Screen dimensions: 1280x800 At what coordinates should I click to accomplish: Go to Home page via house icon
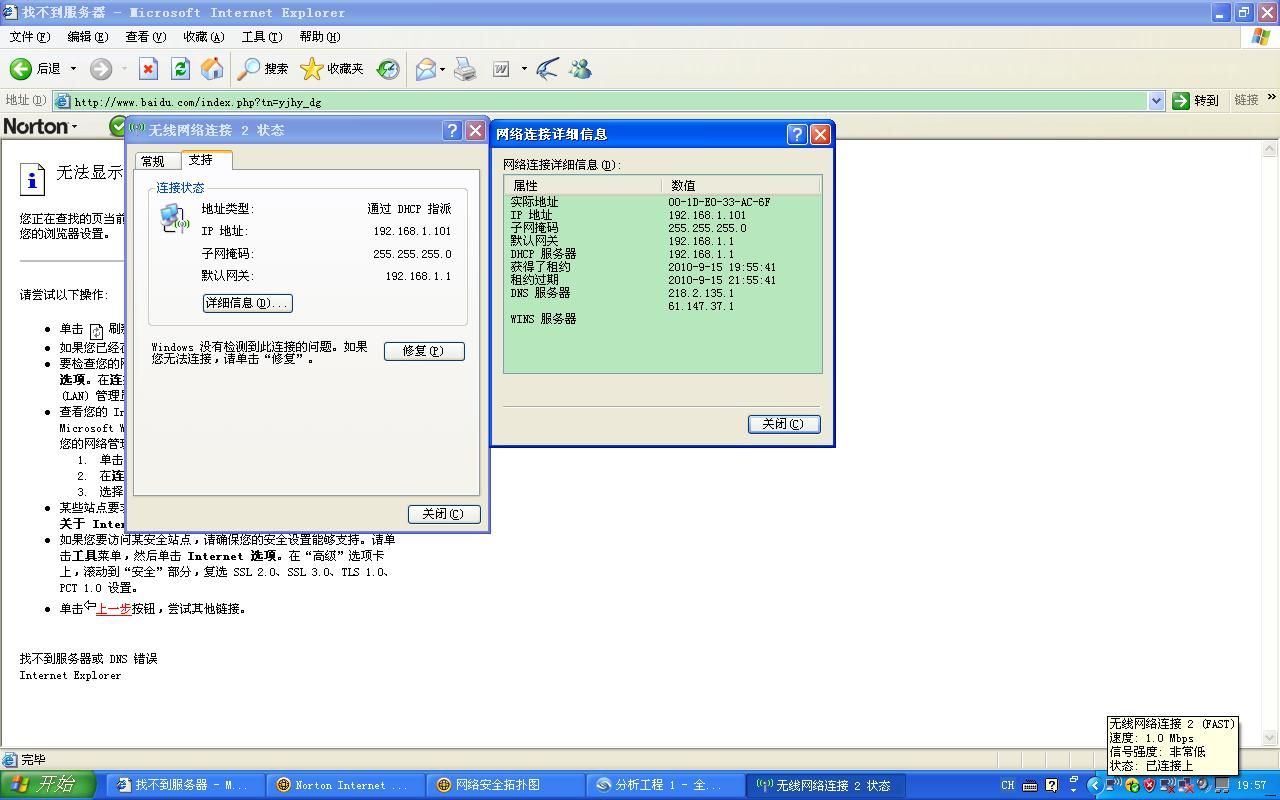click(212, 69)
